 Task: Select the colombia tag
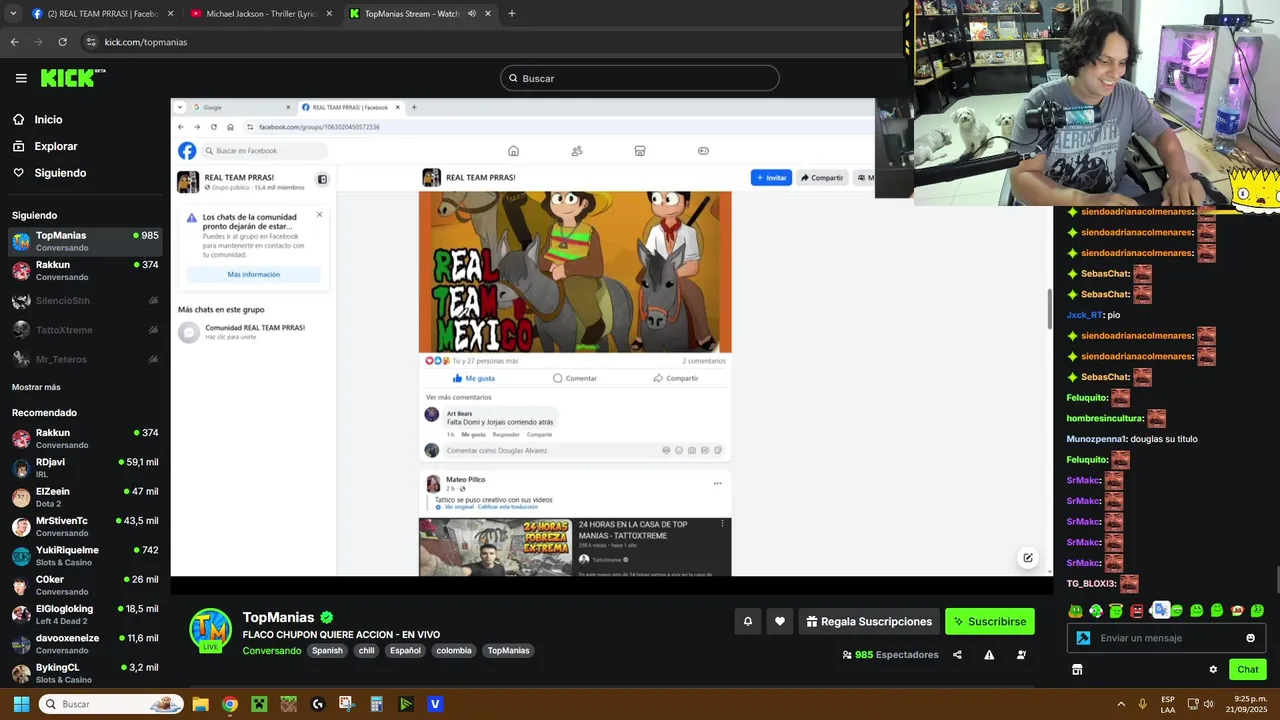[x=453, y=650]
